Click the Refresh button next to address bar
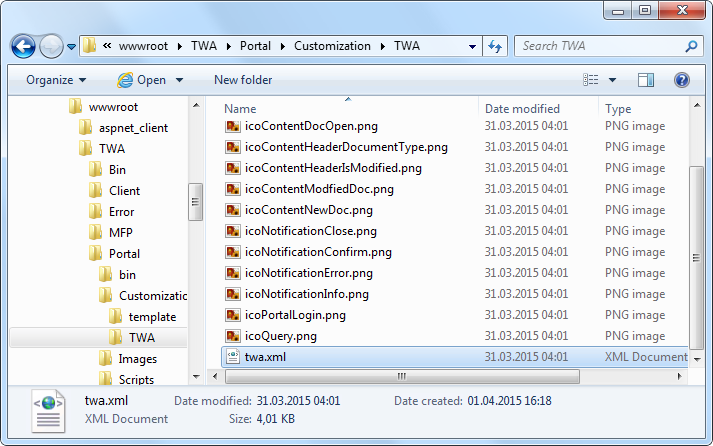 [495, 46]
